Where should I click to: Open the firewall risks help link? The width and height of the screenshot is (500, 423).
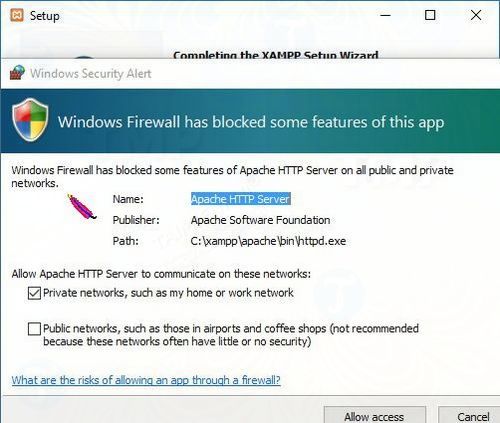click(x=146, y=380)
